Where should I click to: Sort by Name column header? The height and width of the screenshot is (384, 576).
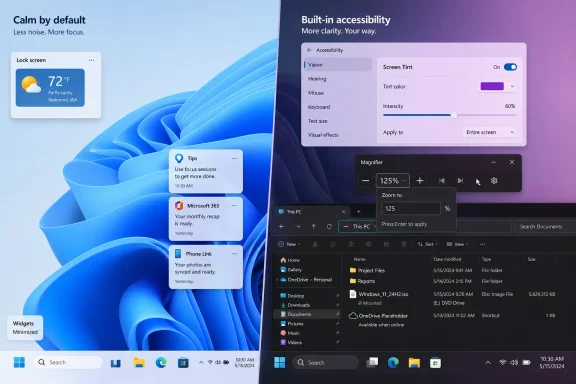[x=359, y=259]
